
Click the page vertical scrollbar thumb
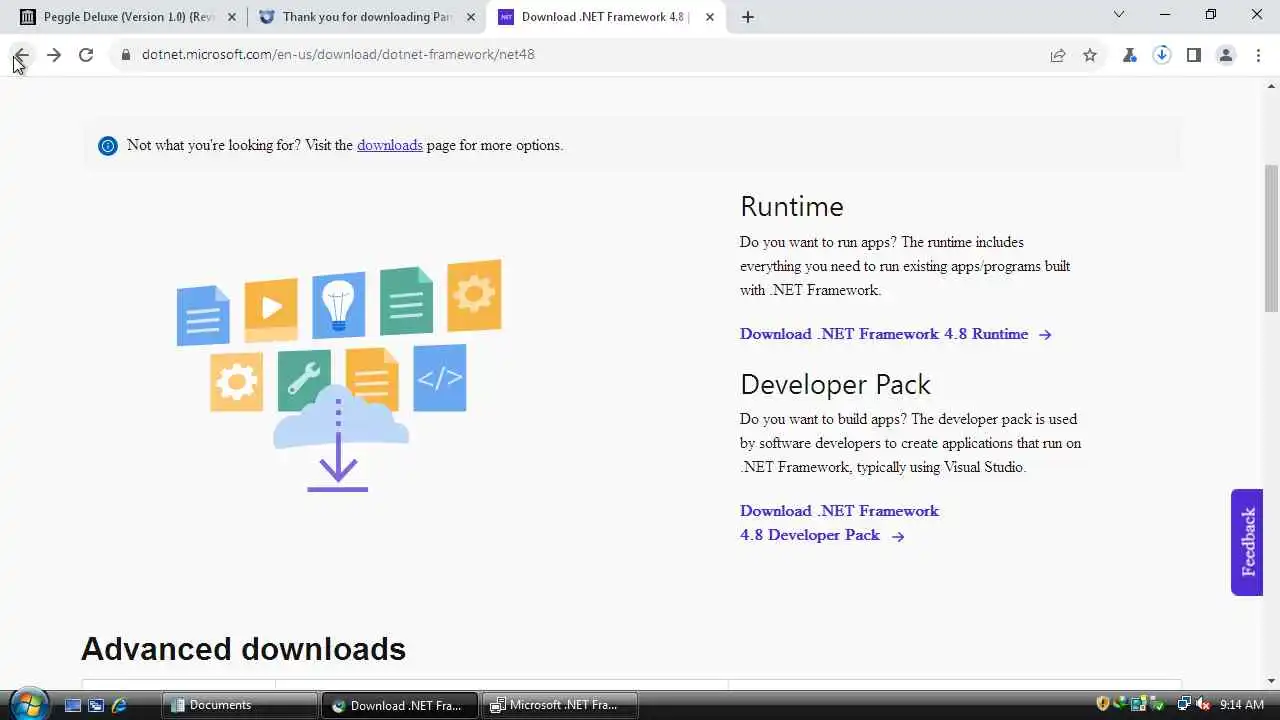[1271, 238]
